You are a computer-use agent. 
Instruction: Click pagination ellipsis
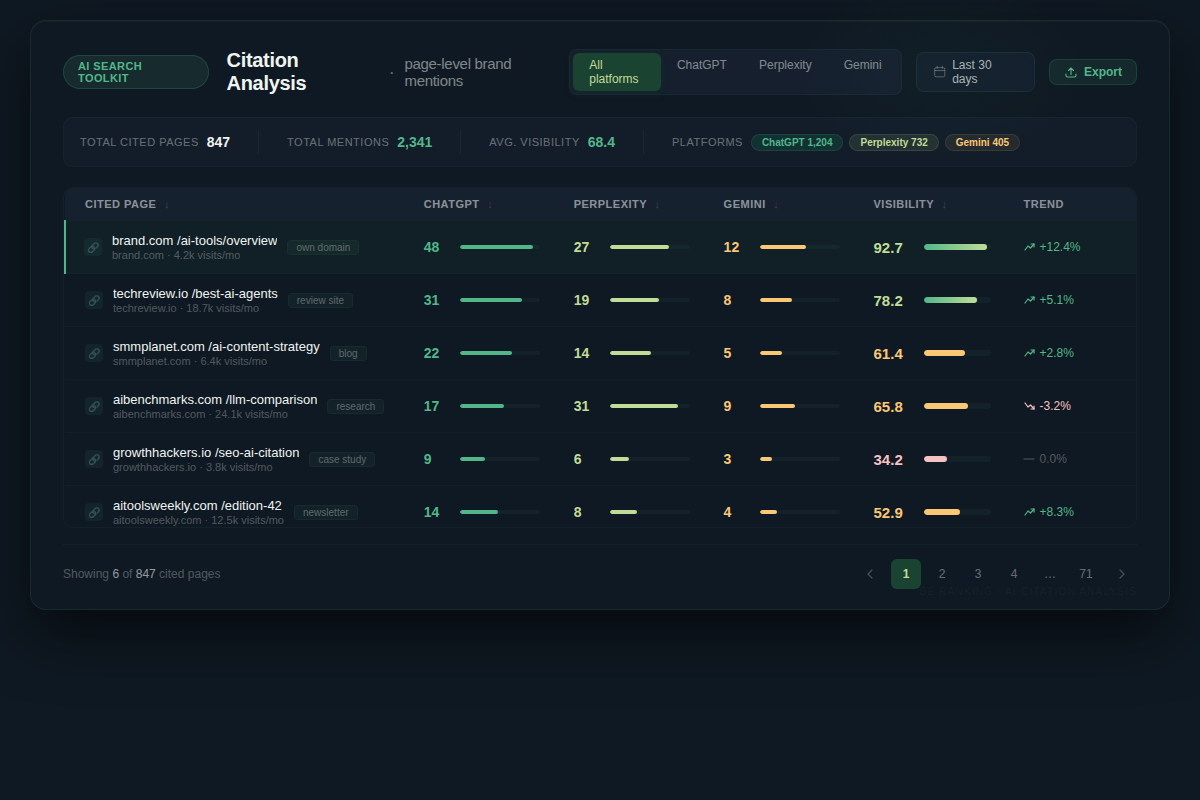(x=1050, y=574)
